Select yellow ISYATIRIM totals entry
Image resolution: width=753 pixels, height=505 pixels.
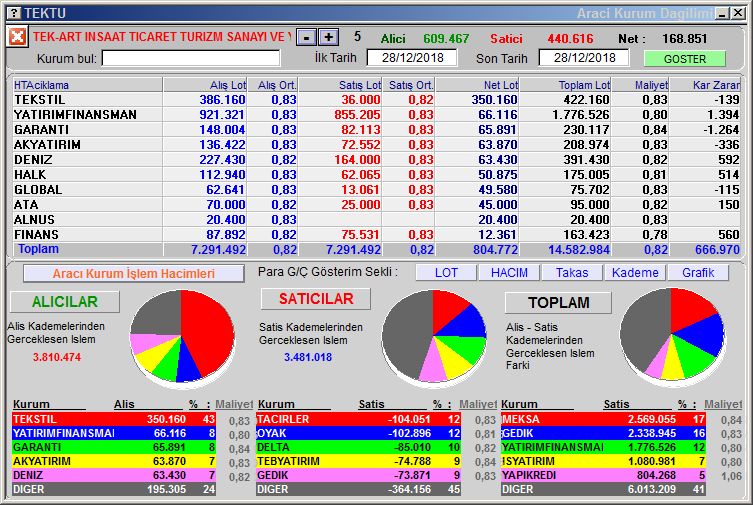pos(604,461)
